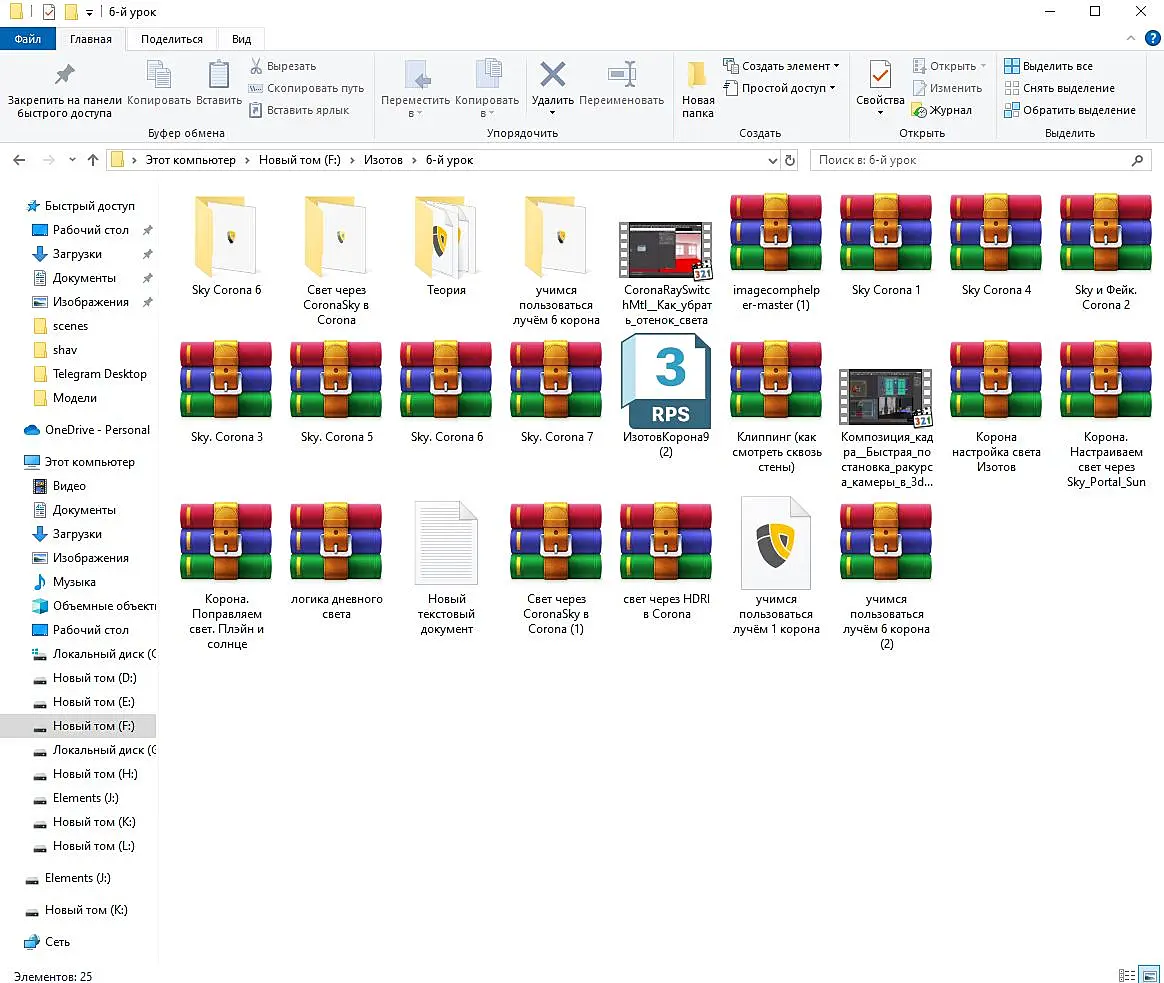The height and width of the screenshot is (983, 1164).
Task: Select ИзотовКорона9 (2) RPS file
Action: click(666, 395)
